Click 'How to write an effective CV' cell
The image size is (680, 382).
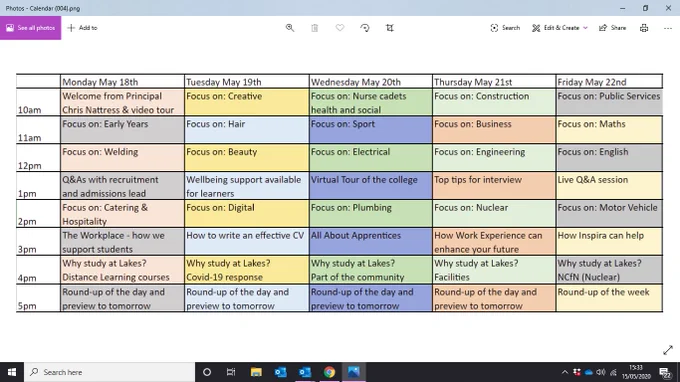(246, 242)
